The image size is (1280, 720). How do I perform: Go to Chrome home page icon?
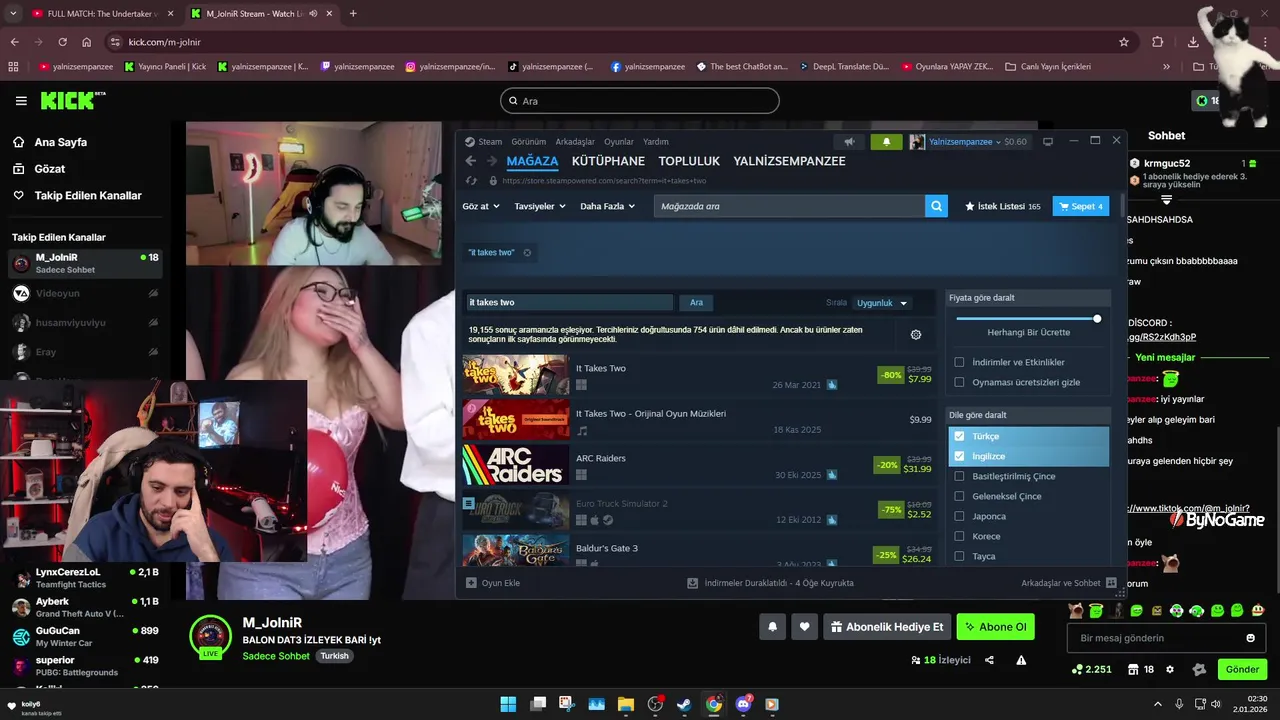(87, 42)
